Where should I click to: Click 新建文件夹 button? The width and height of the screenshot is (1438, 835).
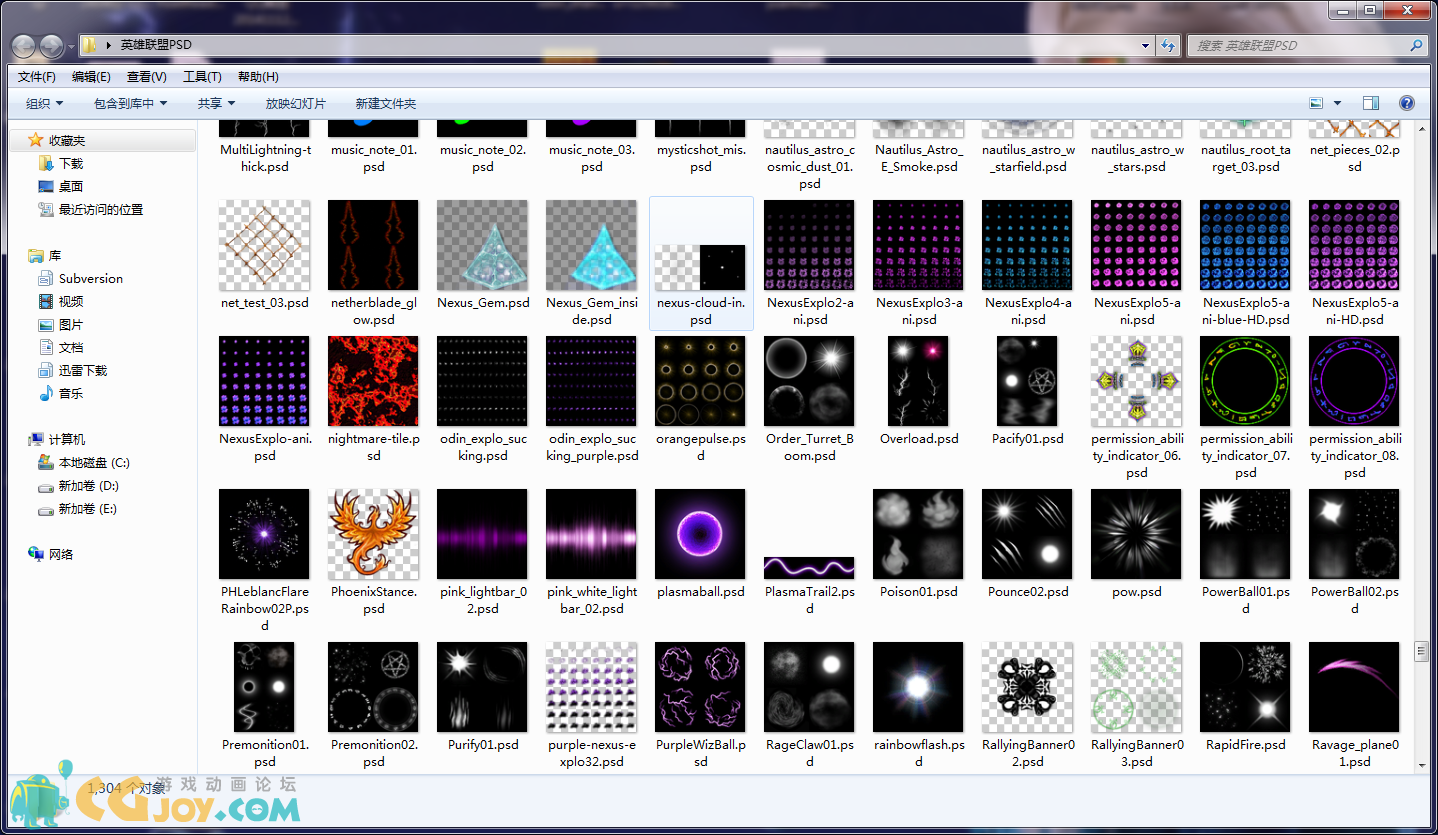tap(385, 103)
